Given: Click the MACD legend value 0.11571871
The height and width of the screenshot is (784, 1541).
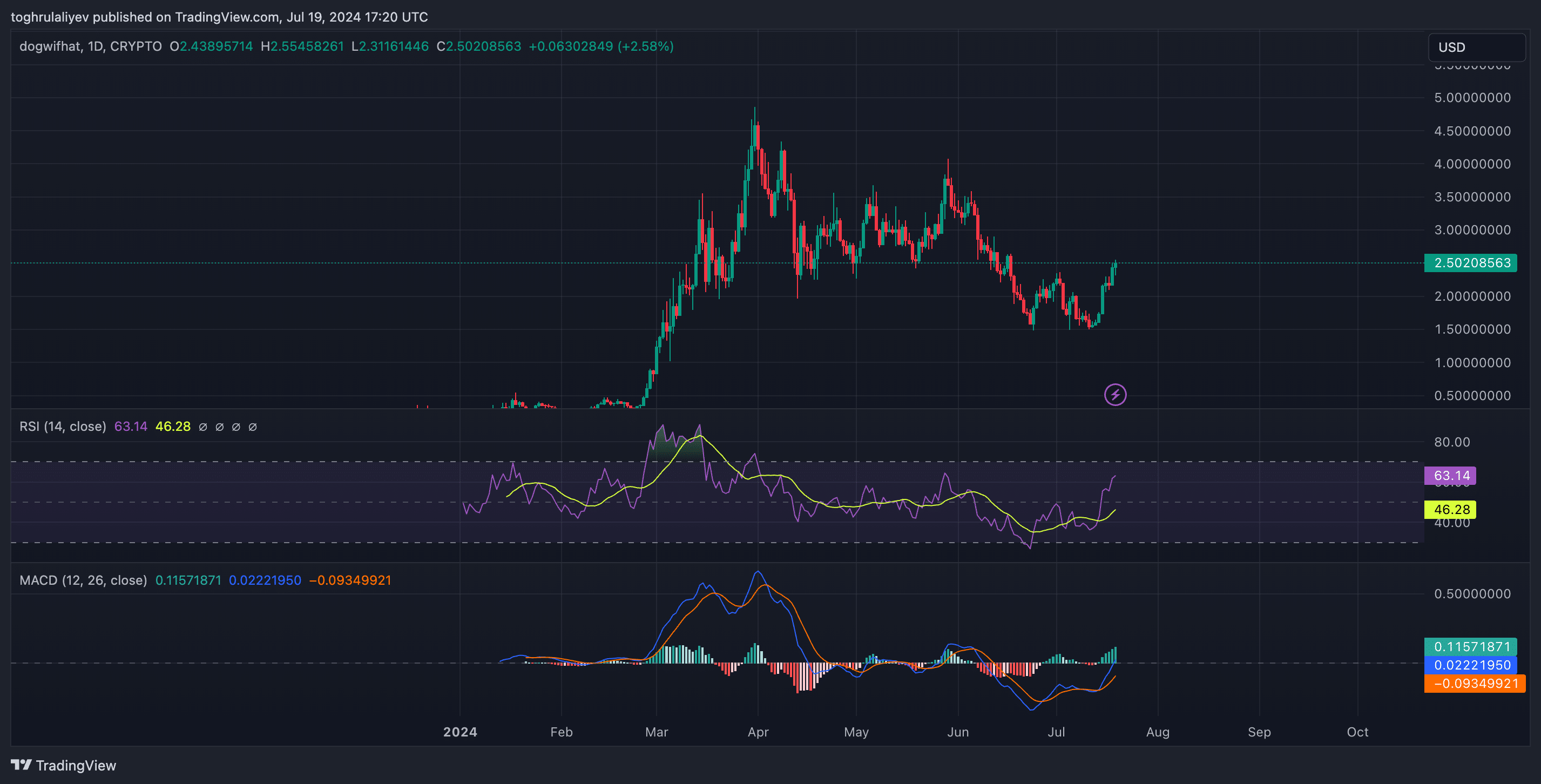Looking at the screenshot, I should click(x=188, y=580).
